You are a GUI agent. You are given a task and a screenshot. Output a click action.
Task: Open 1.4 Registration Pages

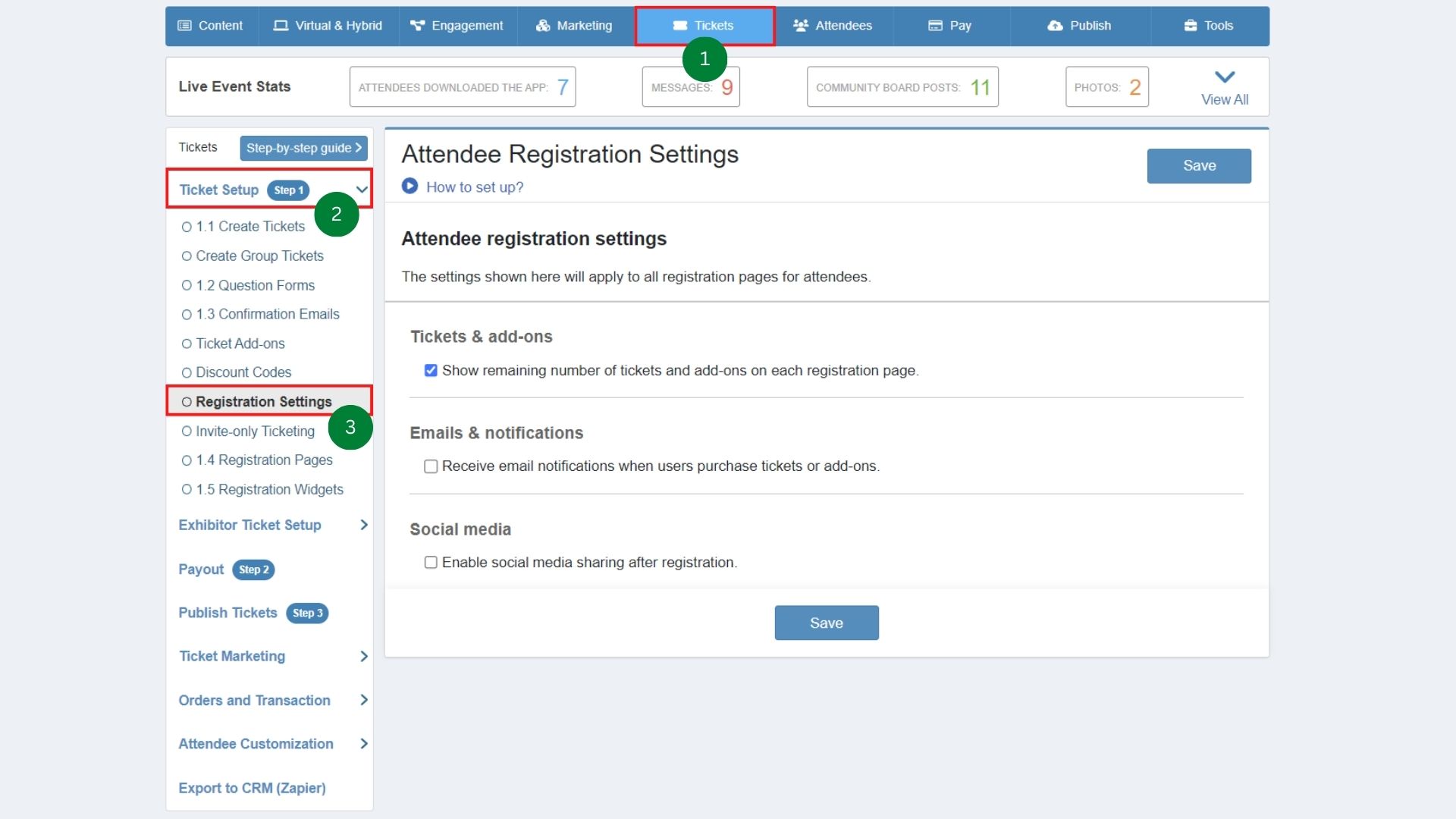click(x=264, y=460)
